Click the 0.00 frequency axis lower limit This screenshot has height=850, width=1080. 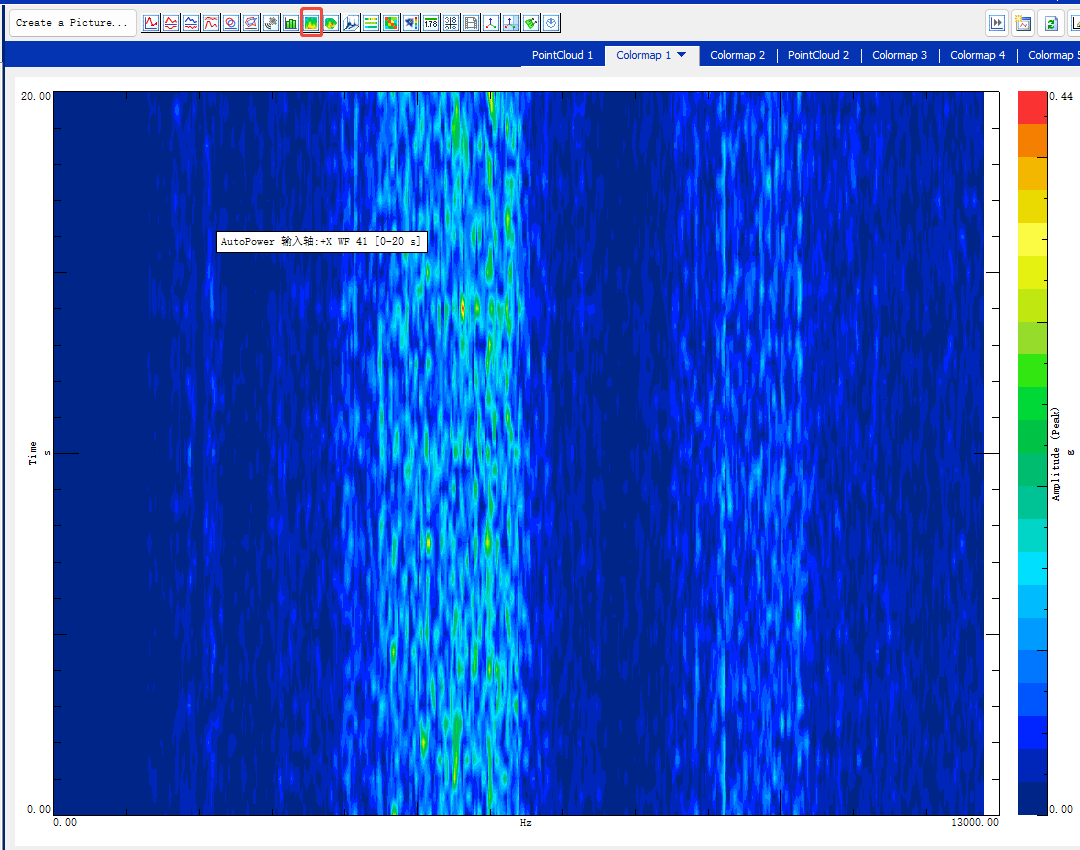pos(65,822)
